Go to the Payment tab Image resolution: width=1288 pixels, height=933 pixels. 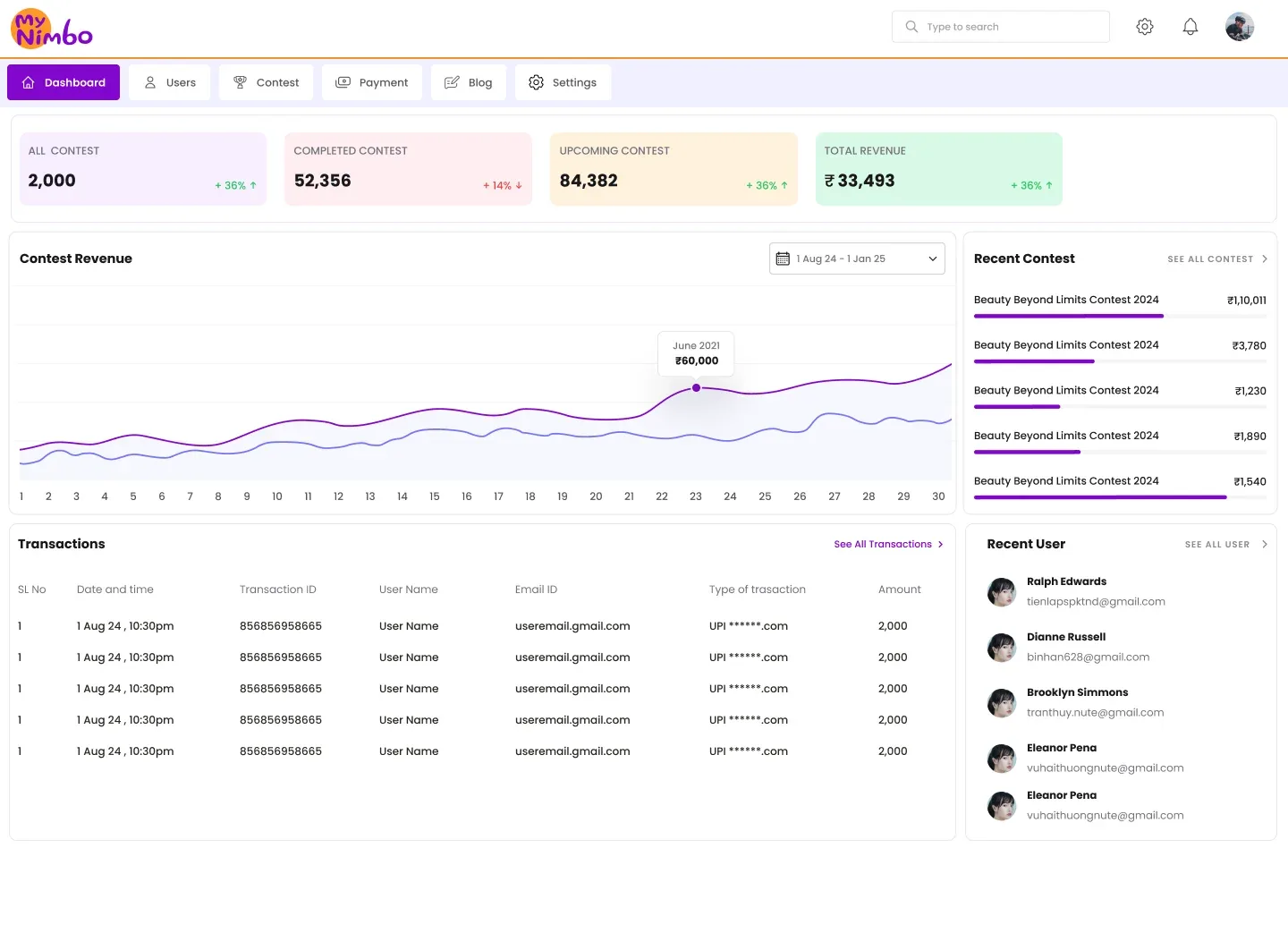[372, 82]
